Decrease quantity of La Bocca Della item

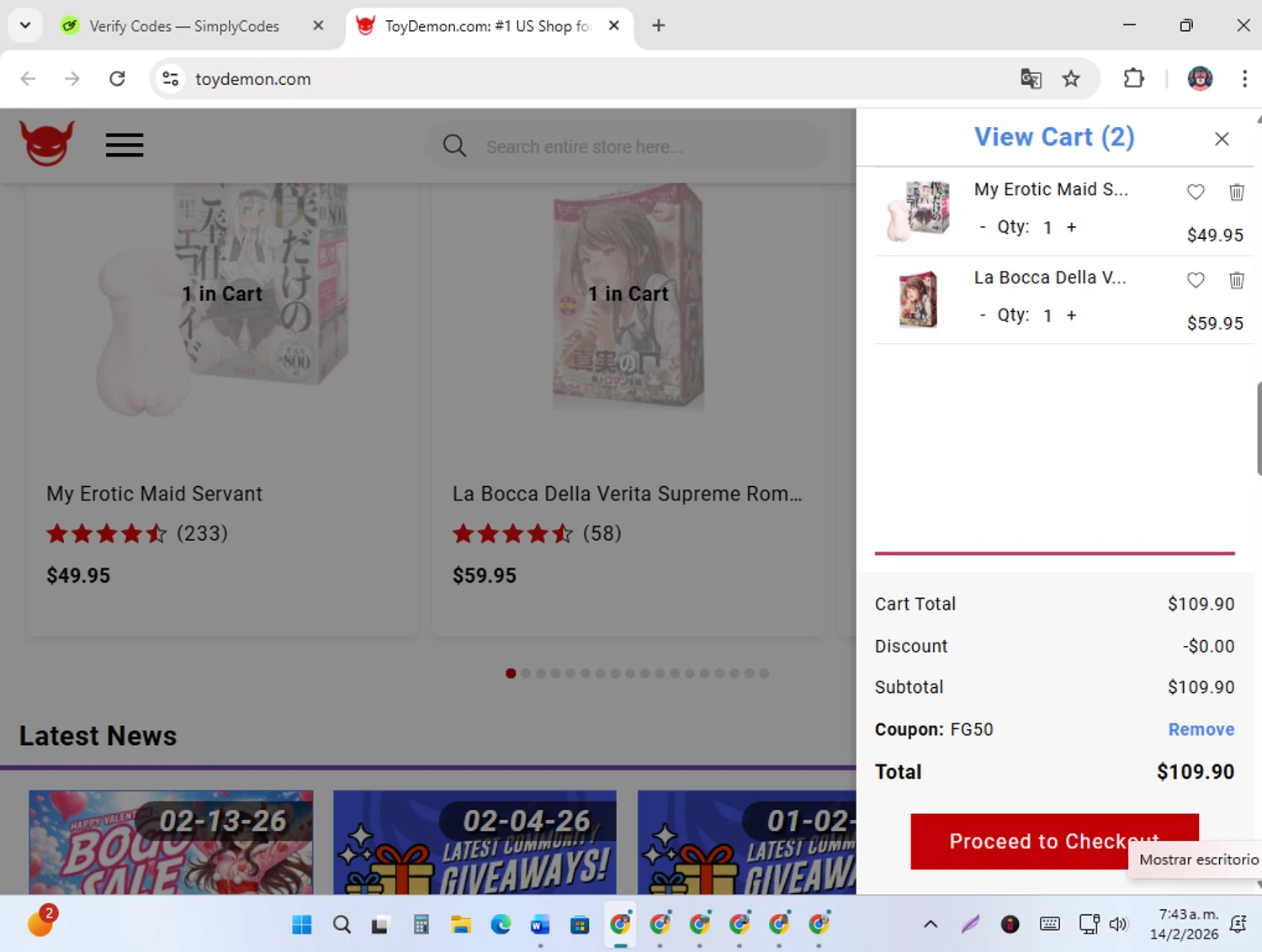982,315
